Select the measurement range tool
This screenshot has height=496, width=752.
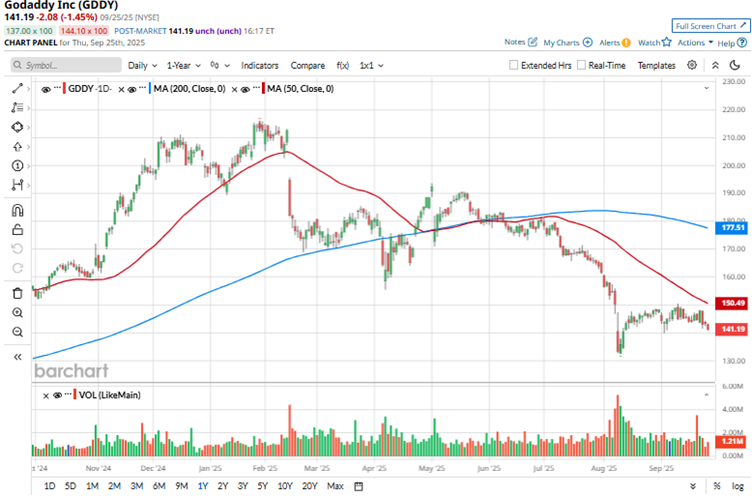pyautogui.click(x=17, y=185)
